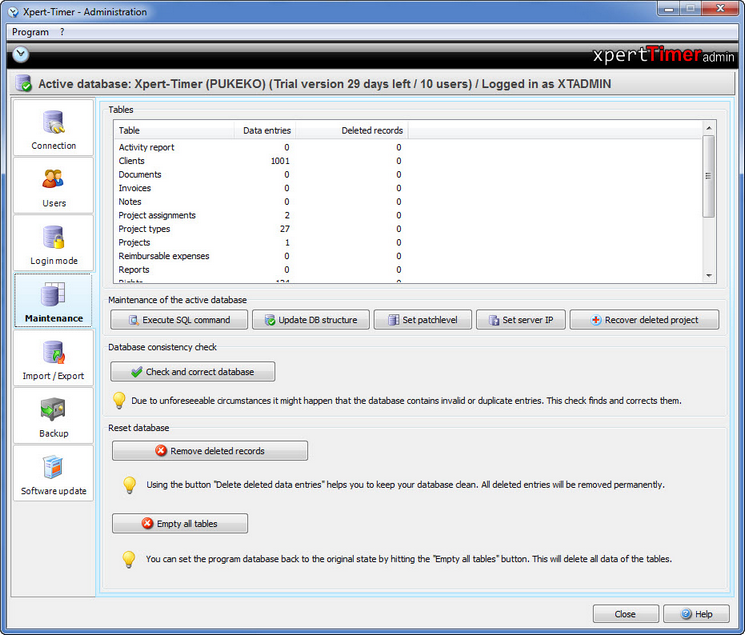Click the Xpert-Timer title bar app icon
This screenshot has width=745, height=635.
pos(13,12)
